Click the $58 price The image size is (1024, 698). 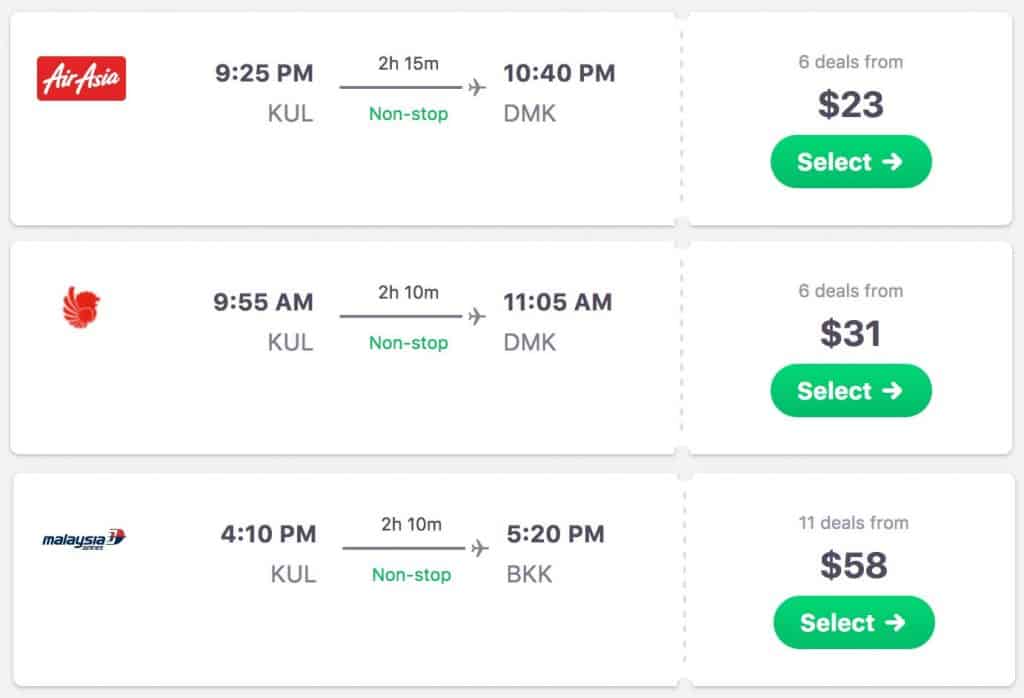point(853,565)
